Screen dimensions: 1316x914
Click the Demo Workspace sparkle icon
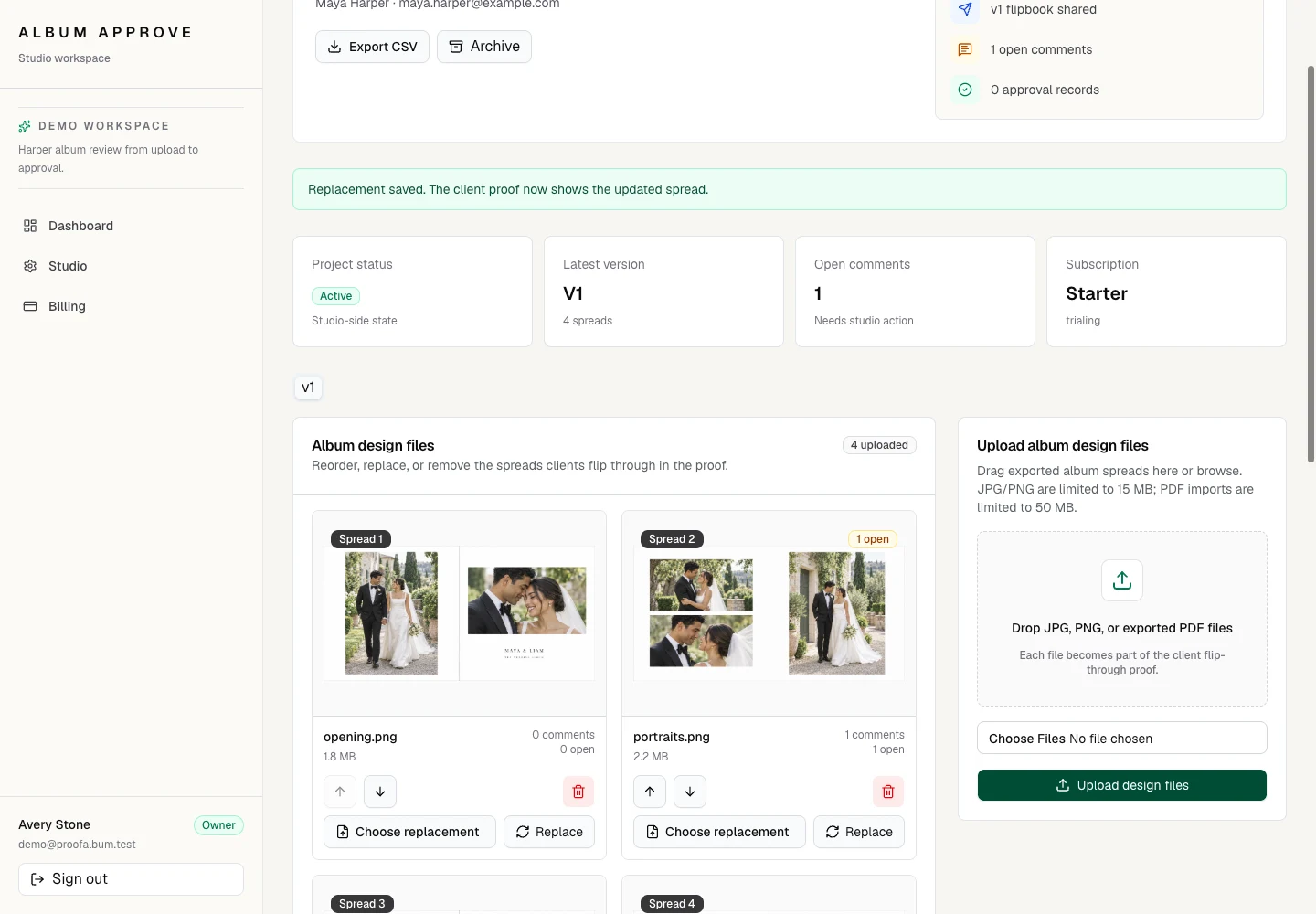[25, 126]
